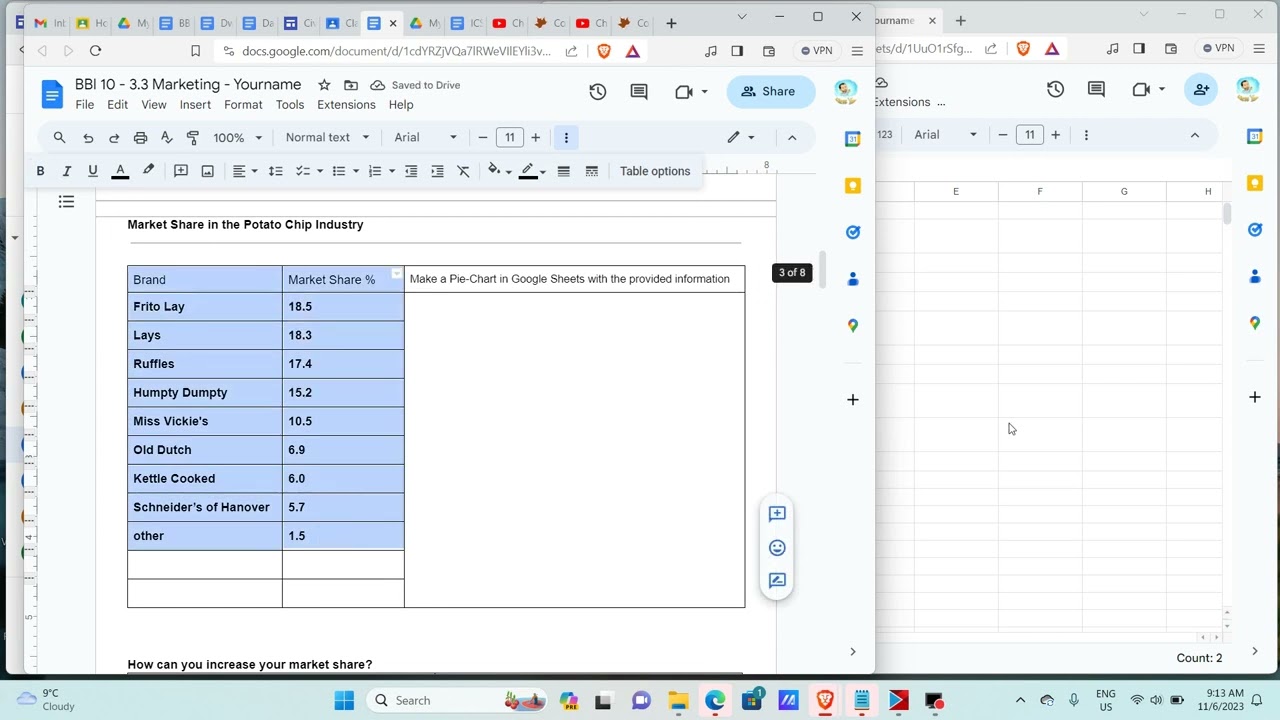The image size is (1280, 720).
Task: Open the Extensions menu in Docs
Action: 346,104
